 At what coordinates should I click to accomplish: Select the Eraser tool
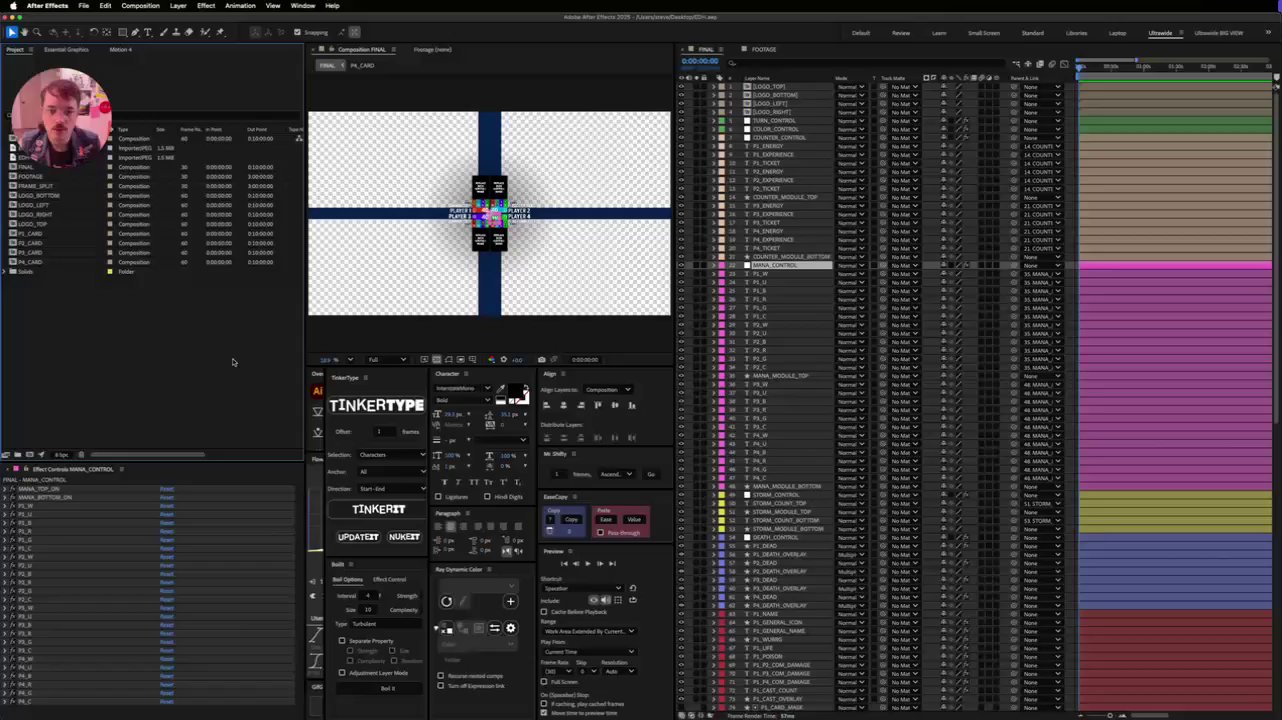[189, 32]
